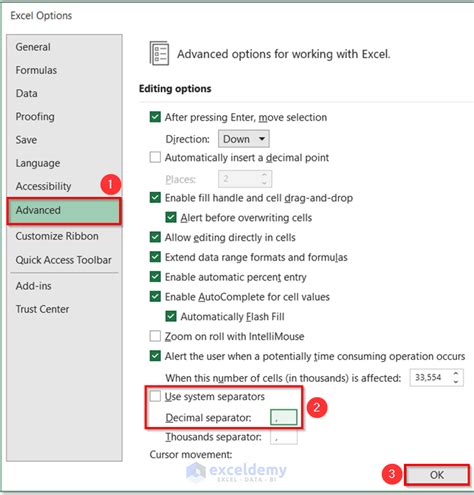Enable Automatically insert a decimal point

(155, 157)
